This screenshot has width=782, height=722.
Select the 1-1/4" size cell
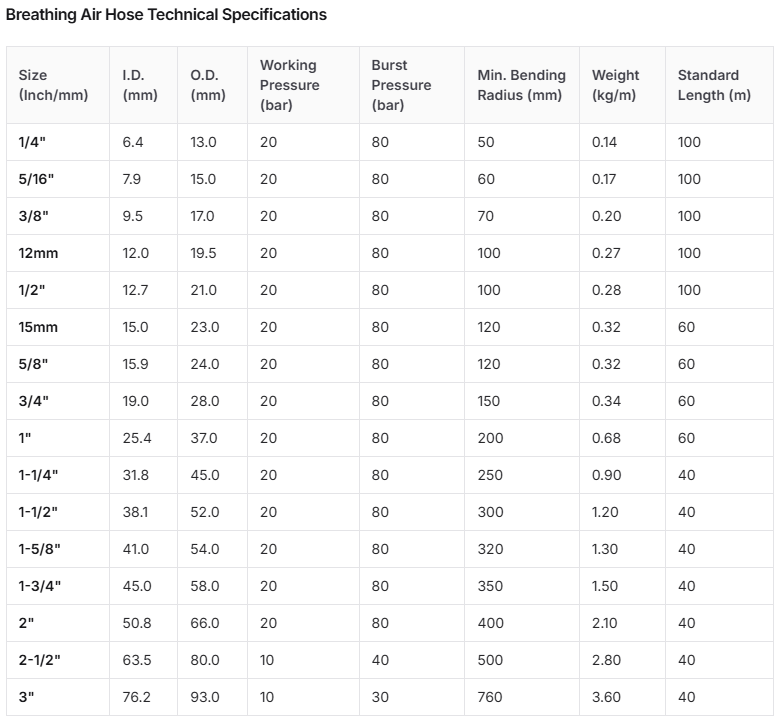(x=58, y=475)
